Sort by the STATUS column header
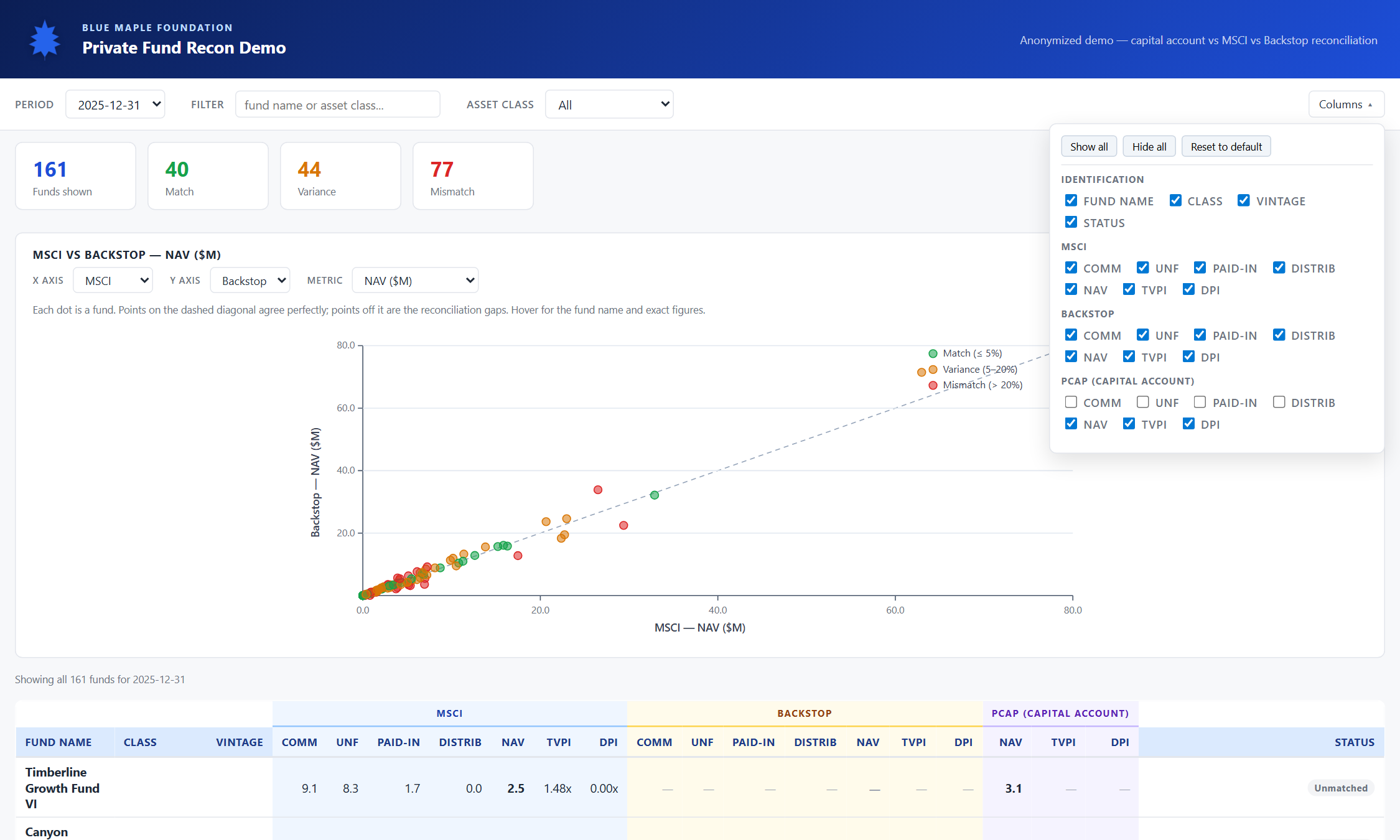This screenshot has width=1400, height=840. [1354, 742]
